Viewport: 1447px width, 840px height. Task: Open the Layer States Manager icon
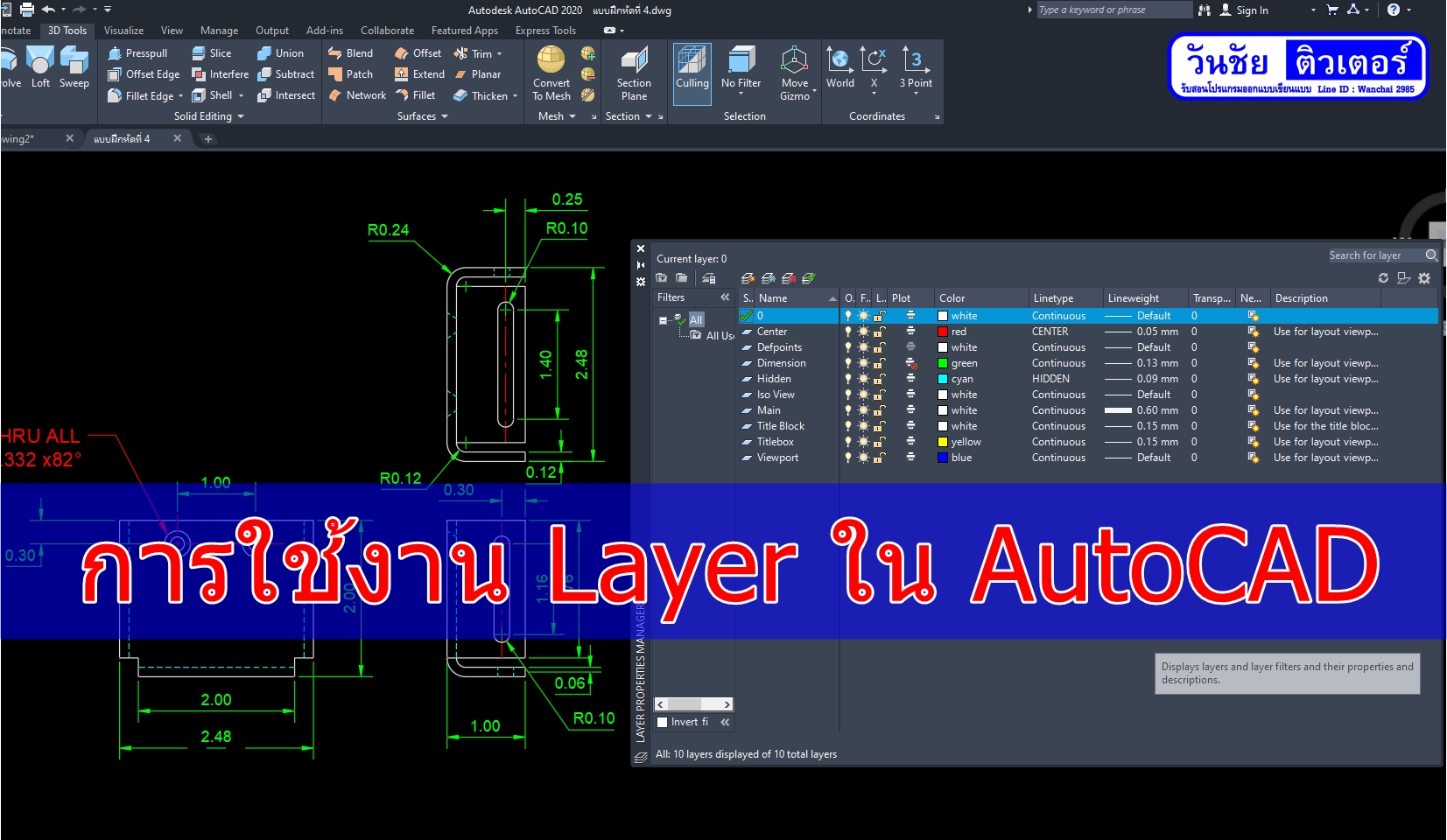[709, 278]
